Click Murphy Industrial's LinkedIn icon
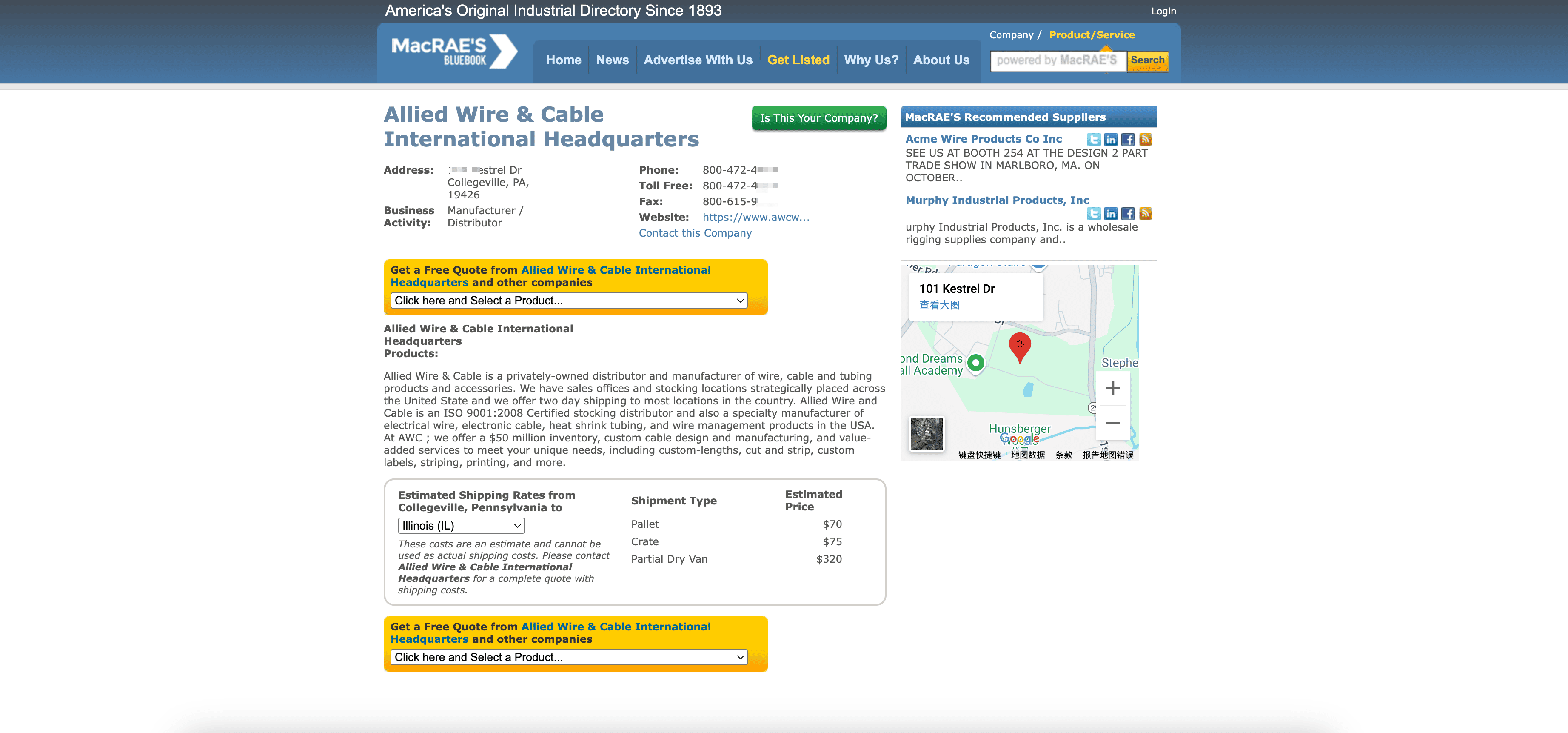The image size is (1568, 733). [1110, 213]
